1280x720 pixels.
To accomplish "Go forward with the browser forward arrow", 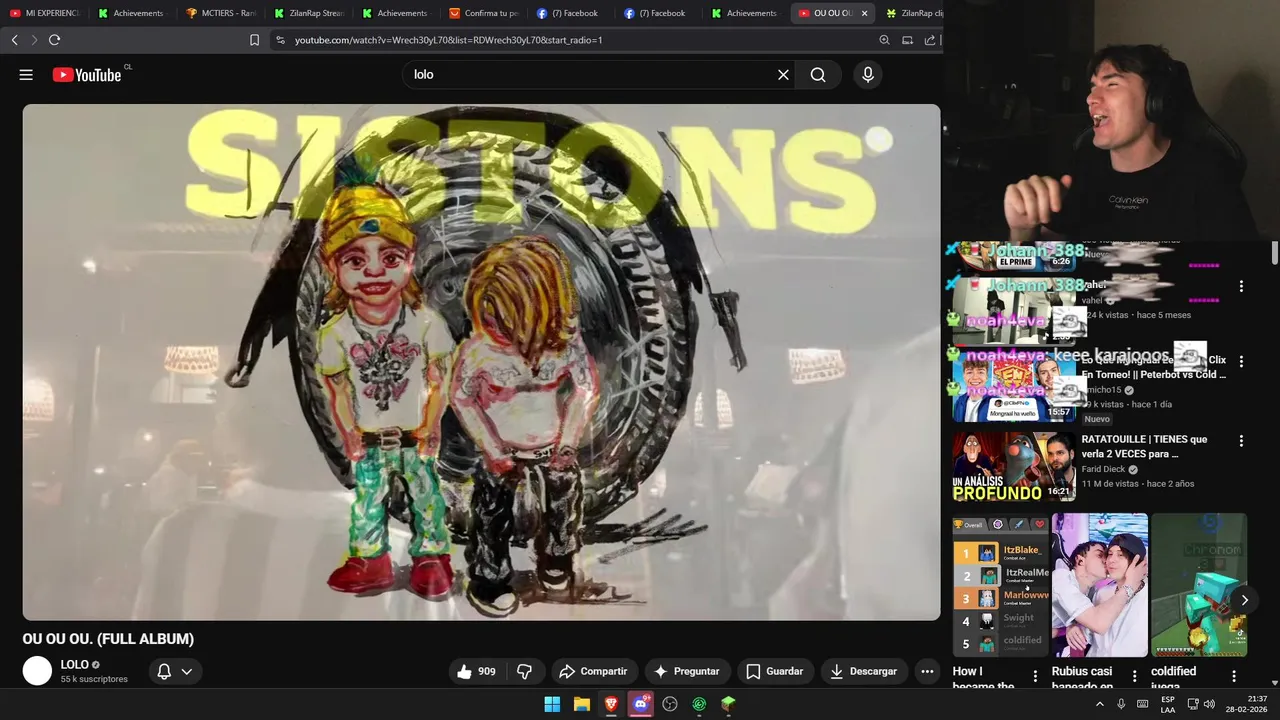I will [34, 40].
